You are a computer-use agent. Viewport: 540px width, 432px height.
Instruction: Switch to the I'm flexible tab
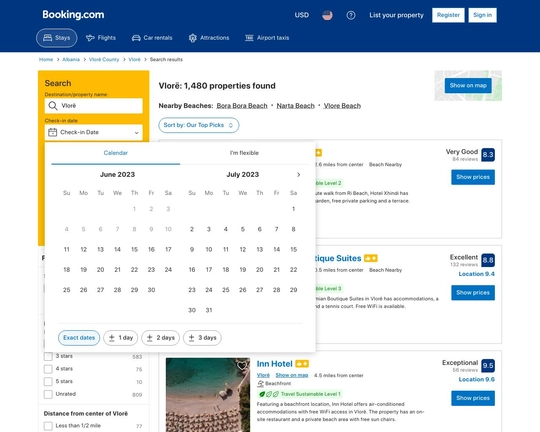point(244,153)
